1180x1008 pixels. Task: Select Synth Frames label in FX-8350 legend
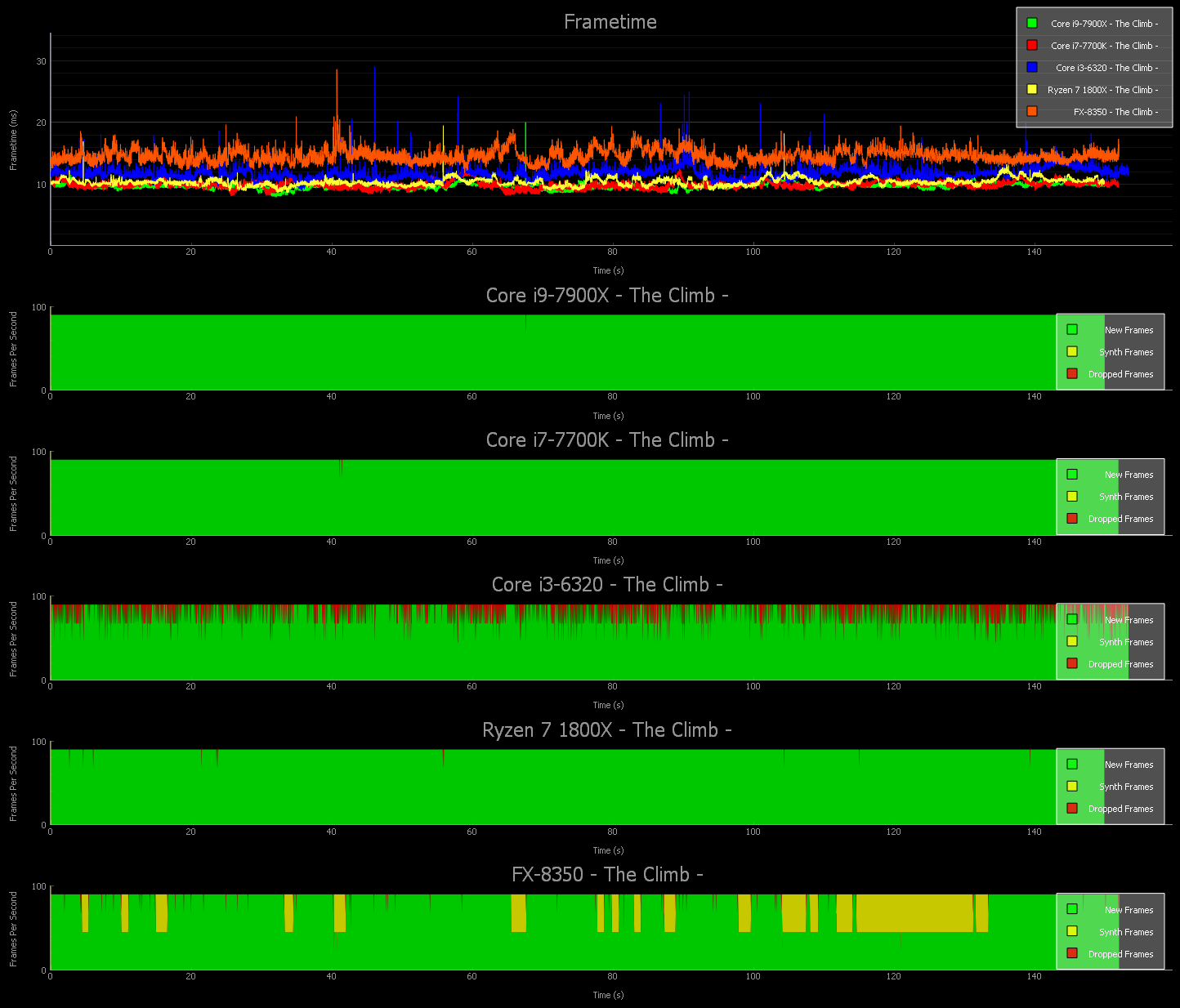point(1126,932)
